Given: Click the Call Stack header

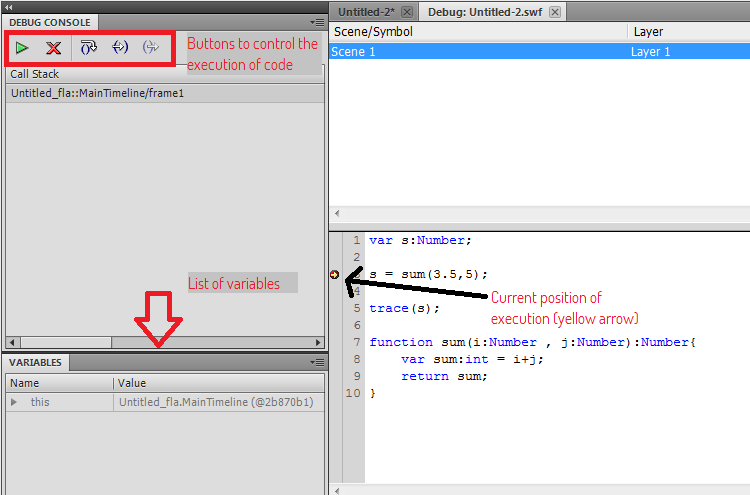Looking at the screenshot, I should point(165,74).
